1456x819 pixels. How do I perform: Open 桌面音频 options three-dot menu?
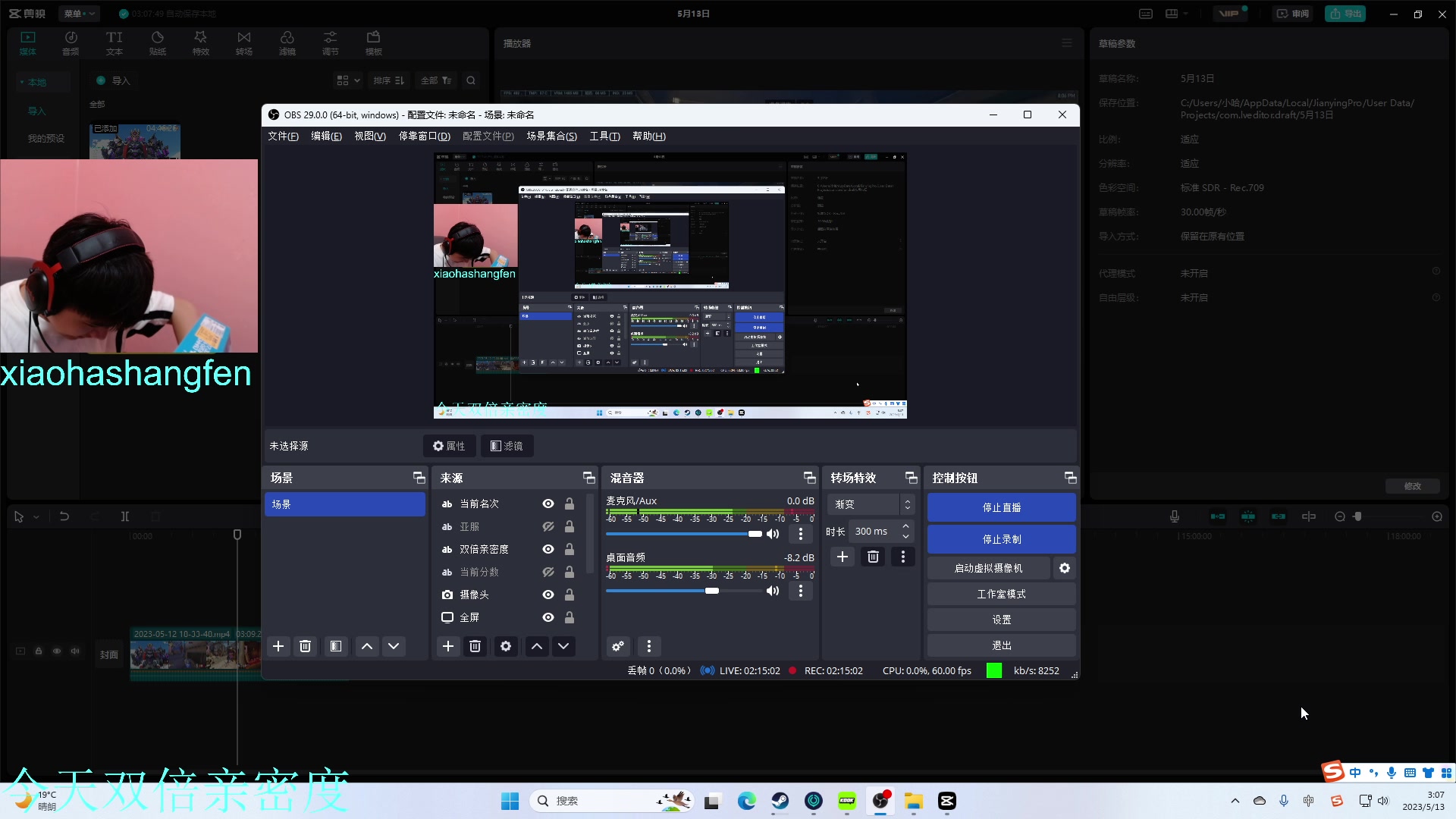click(x=801, y=591)
